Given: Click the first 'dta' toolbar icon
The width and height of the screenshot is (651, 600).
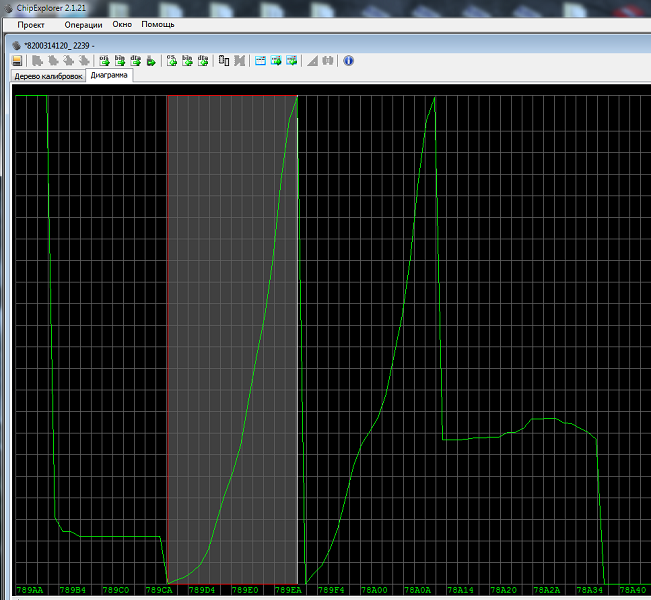Looking at the screenshot, I should click(135, 60).
